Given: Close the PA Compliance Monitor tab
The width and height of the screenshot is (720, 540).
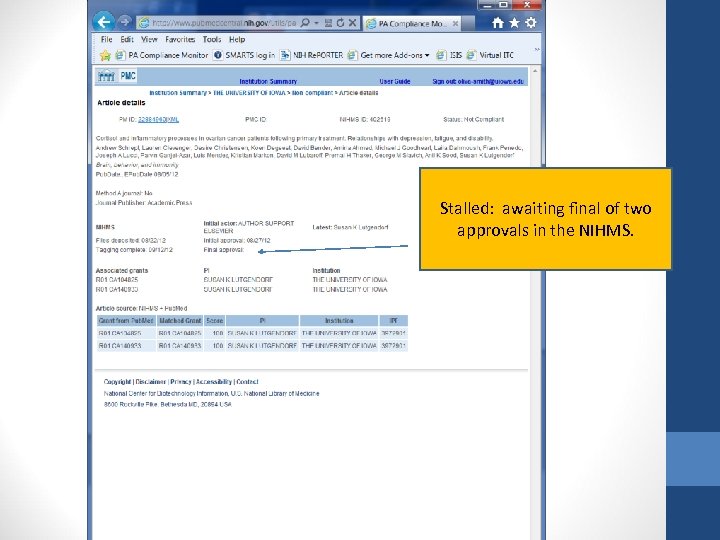Looking at the screenshot, I should click(455, 23).
